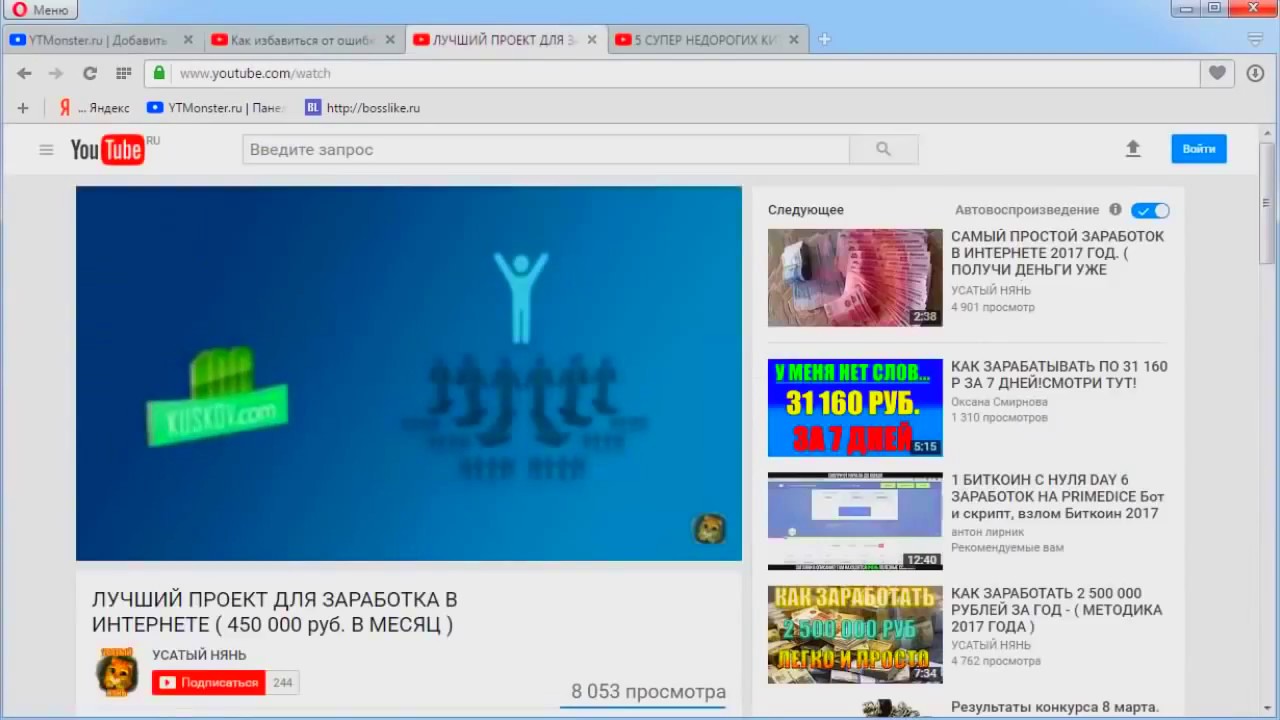The width and height of the screenshot is (1280, 720).
Task: Go back with the back arrow
Action: [24, 73]
